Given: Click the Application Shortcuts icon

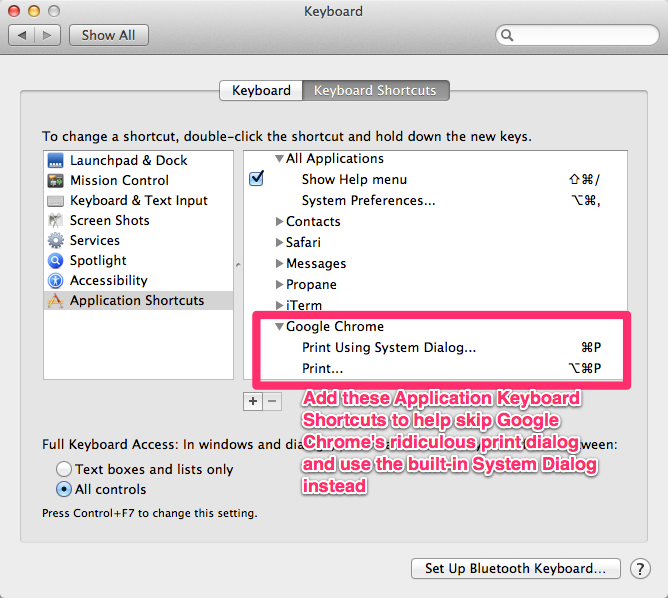Looking at the screenshot, I should coord(55,301).
